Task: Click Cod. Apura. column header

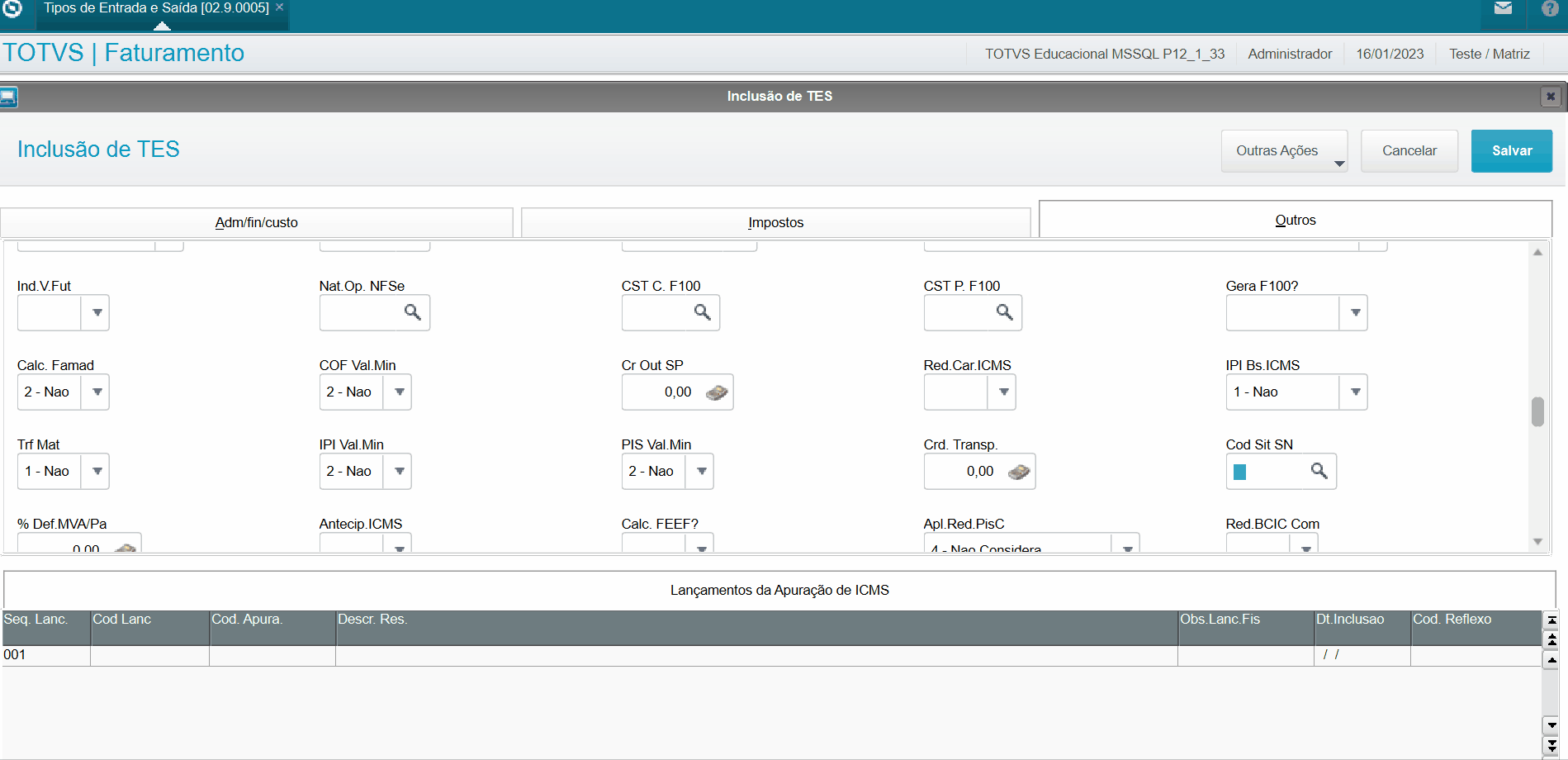Action: tap(272, 628)
